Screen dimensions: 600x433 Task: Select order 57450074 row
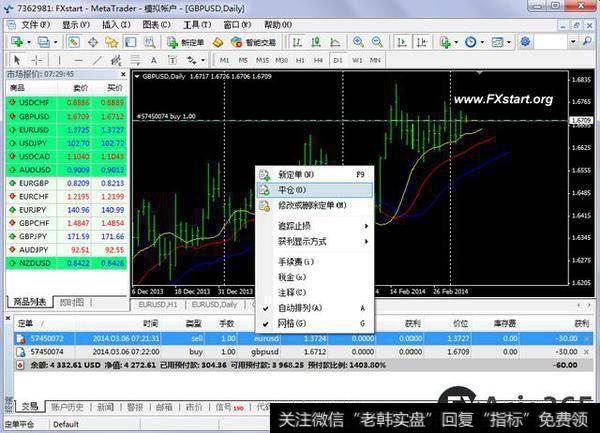click(303, 352)
